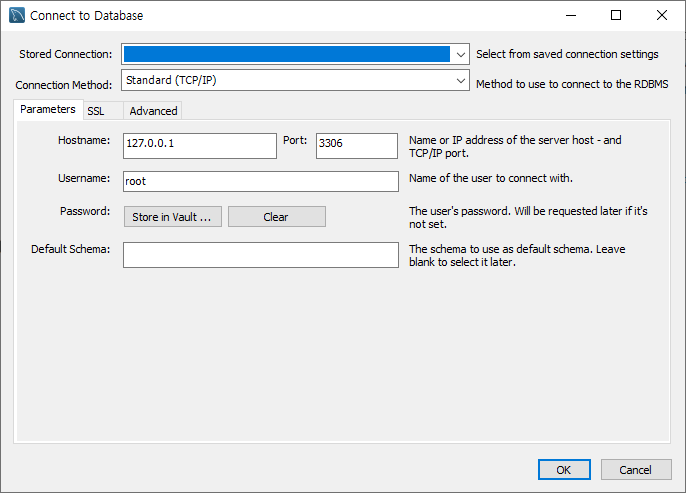The width and height of the screenshot is (686, 493).
Task: Click the Default Schema input field
Action: coord(261,255)
